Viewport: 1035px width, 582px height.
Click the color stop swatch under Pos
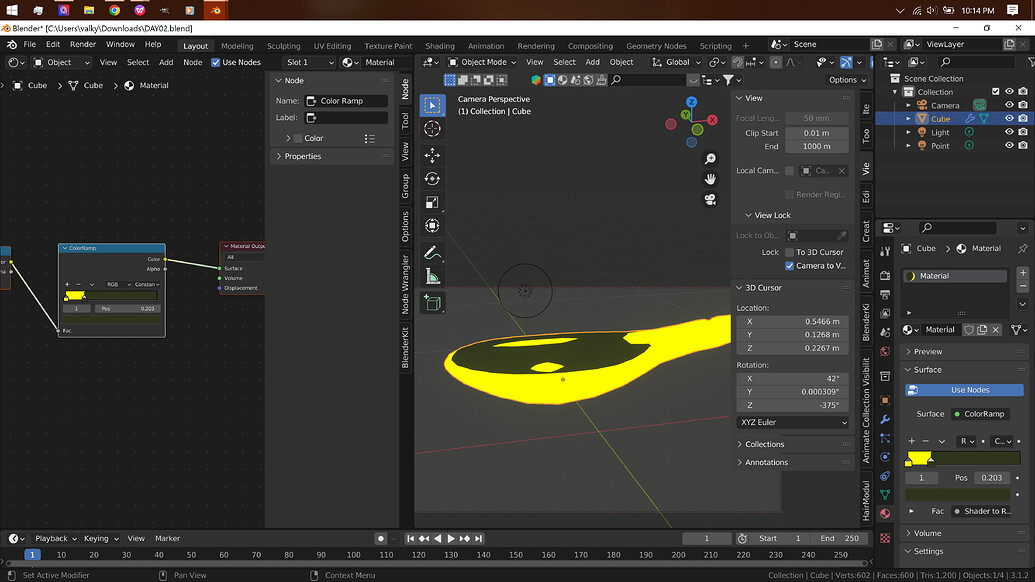click(957, 494)
